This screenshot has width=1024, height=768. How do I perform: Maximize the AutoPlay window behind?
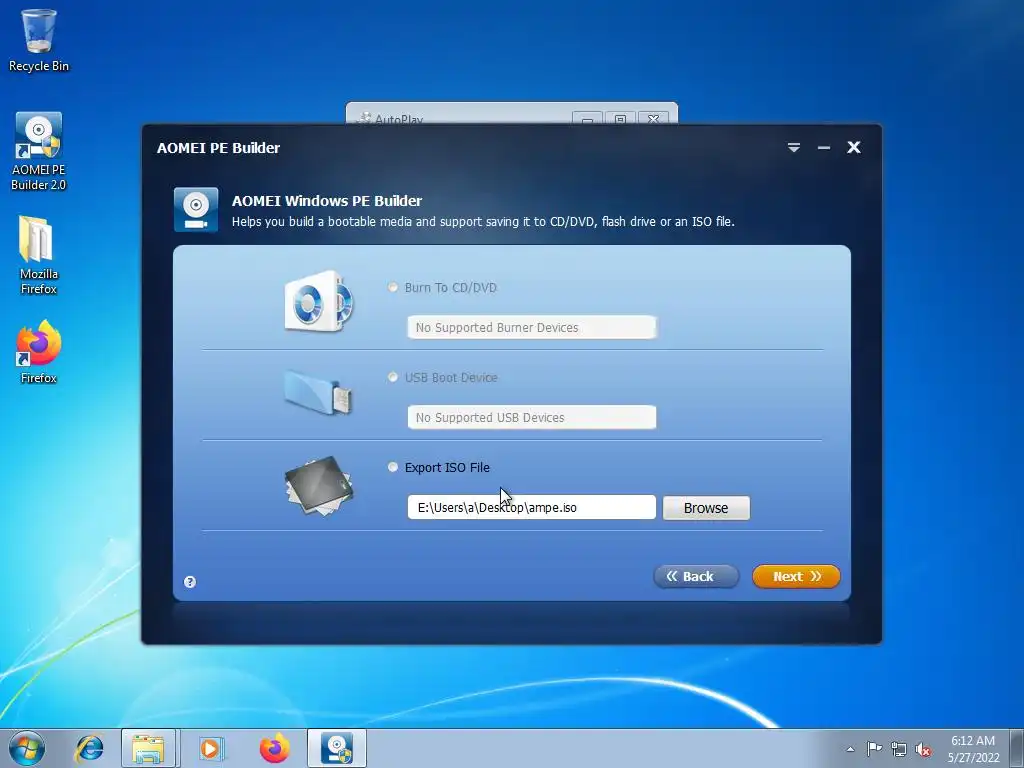click(620, 119)
